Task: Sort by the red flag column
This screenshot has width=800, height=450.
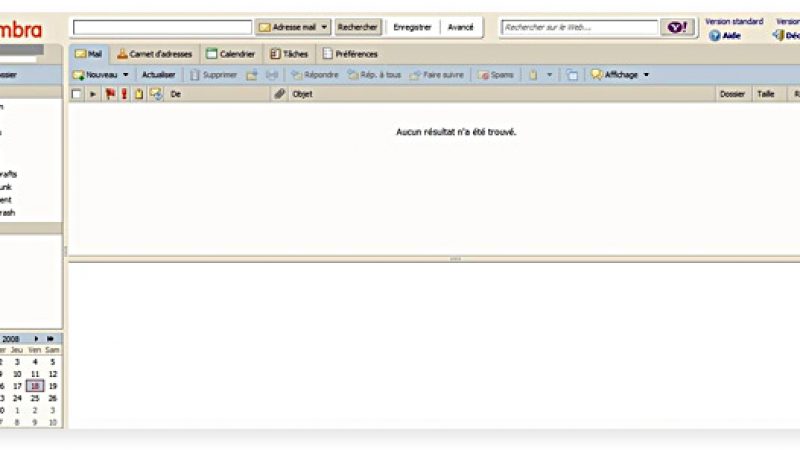Action: coord(110,94)
